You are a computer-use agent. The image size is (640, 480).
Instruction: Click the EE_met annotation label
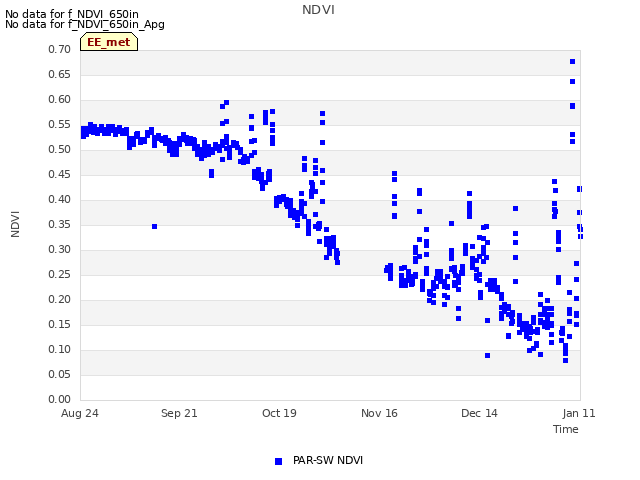tap(109, 42)
